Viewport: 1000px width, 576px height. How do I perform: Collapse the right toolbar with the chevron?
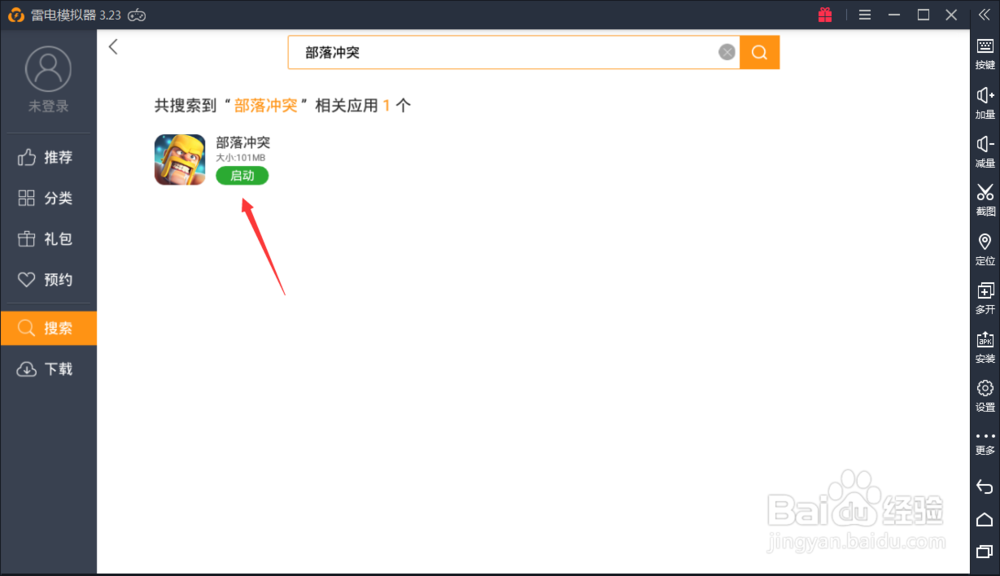tap(984, 14)
